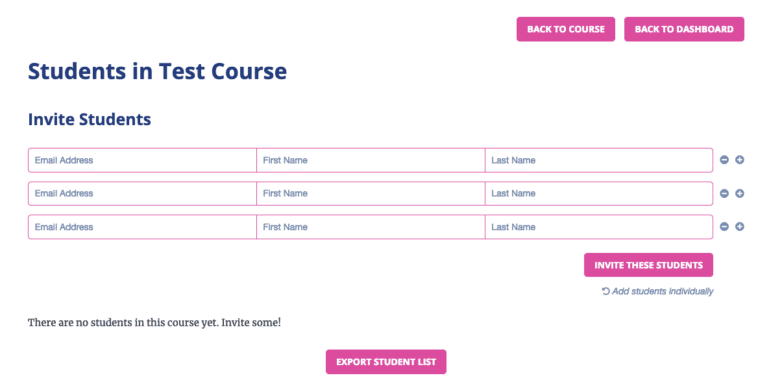
Task: Click first row Last Name field
Action: 599,160
